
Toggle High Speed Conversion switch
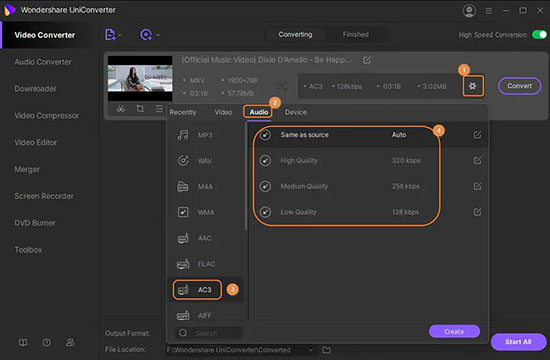[539, 35]
